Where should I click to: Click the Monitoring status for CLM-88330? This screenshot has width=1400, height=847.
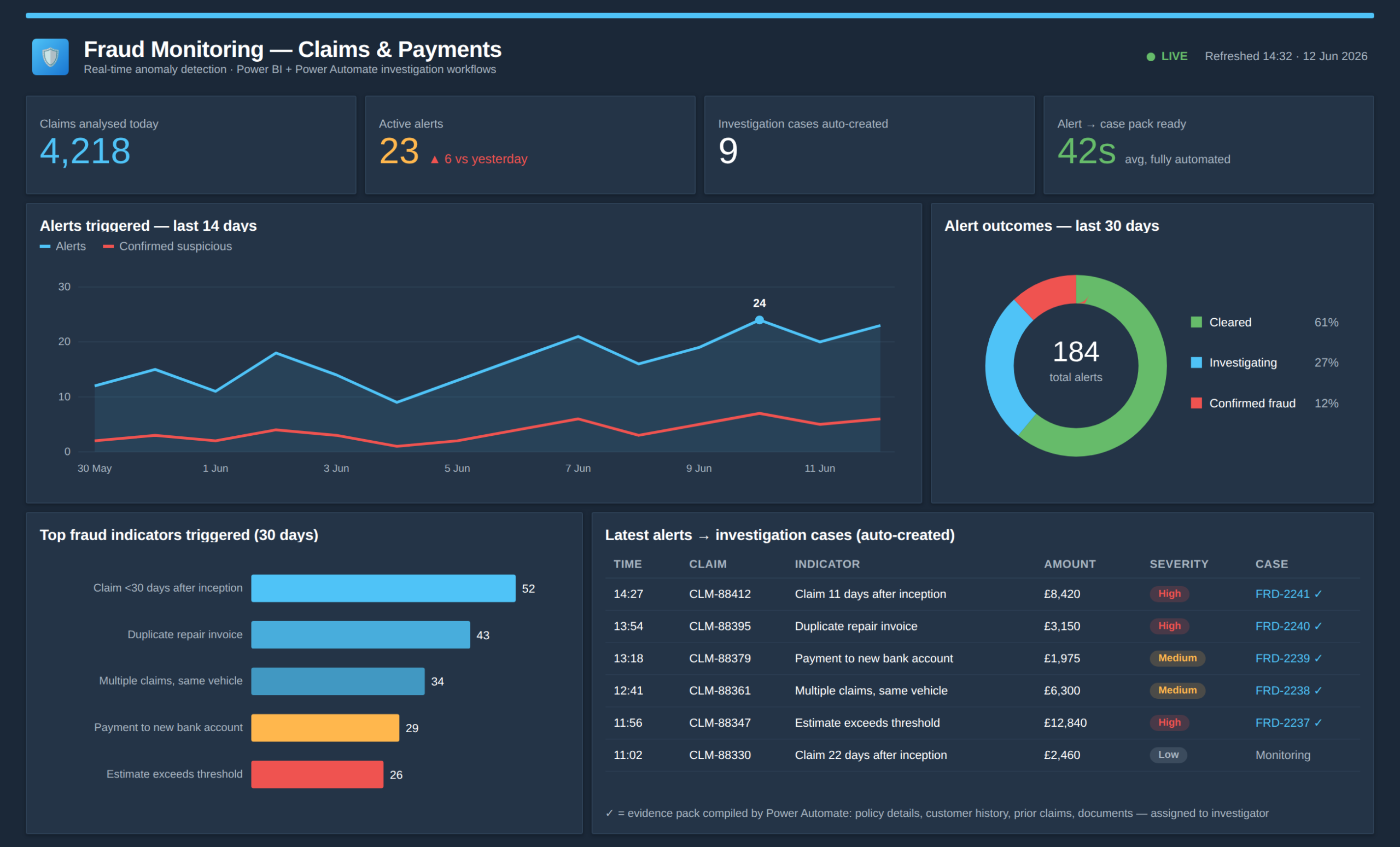point(1282,755)
